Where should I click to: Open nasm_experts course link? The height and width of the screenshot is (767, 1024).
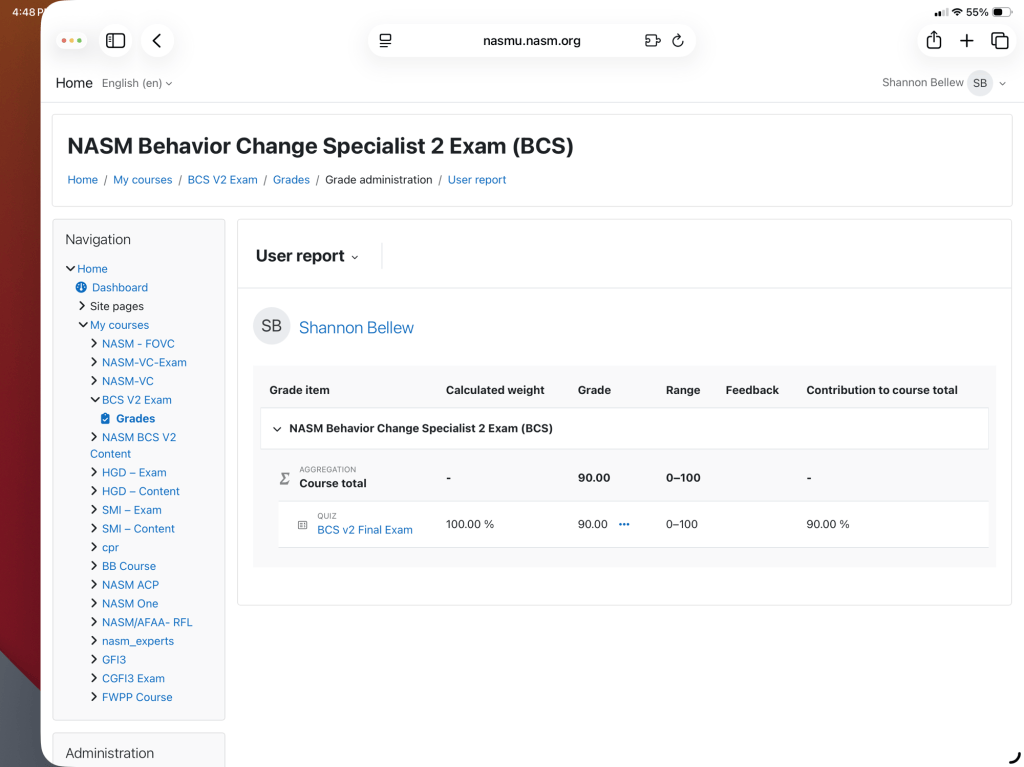pyautogui.click(x=138, y=641)
